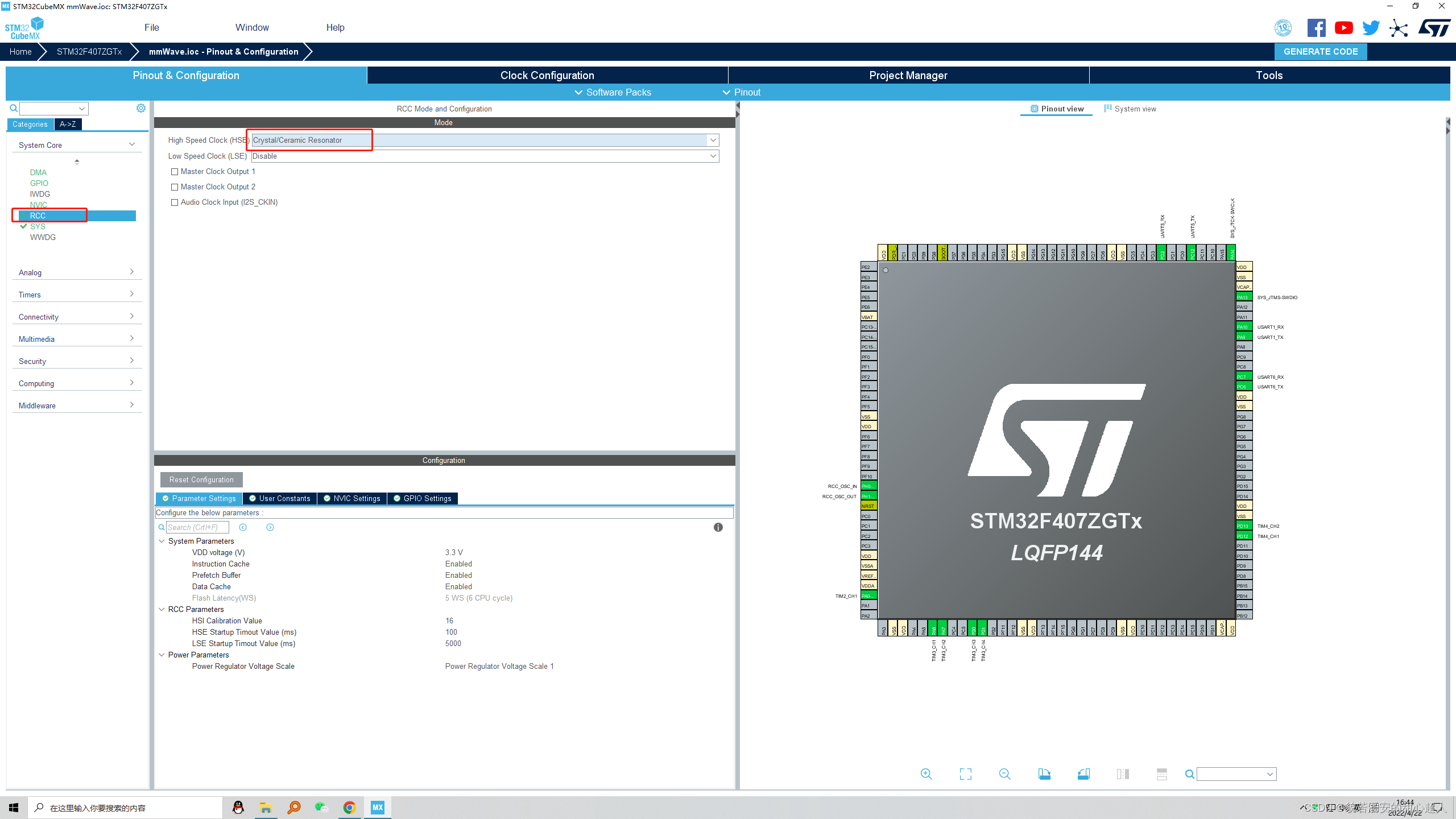Go to Home breadcrumb

tap(20, 51)
